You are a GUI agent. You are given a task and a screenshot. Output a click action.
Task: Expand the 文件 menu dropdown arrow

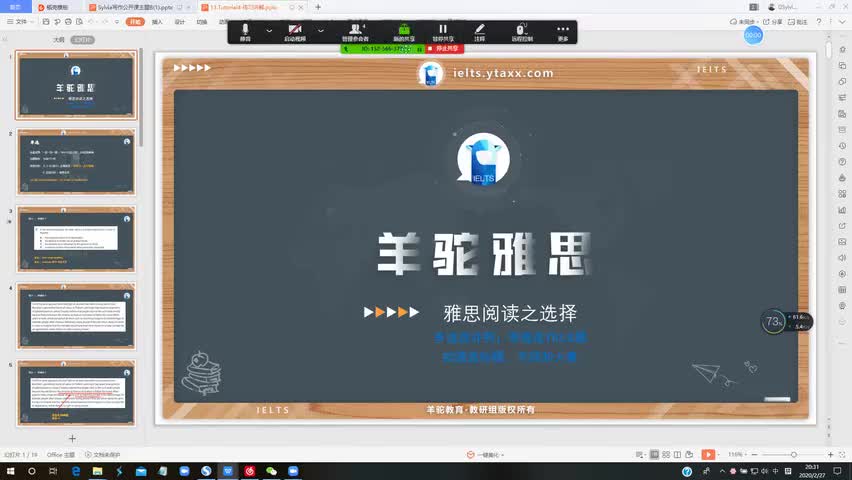(x=32, y=22)
